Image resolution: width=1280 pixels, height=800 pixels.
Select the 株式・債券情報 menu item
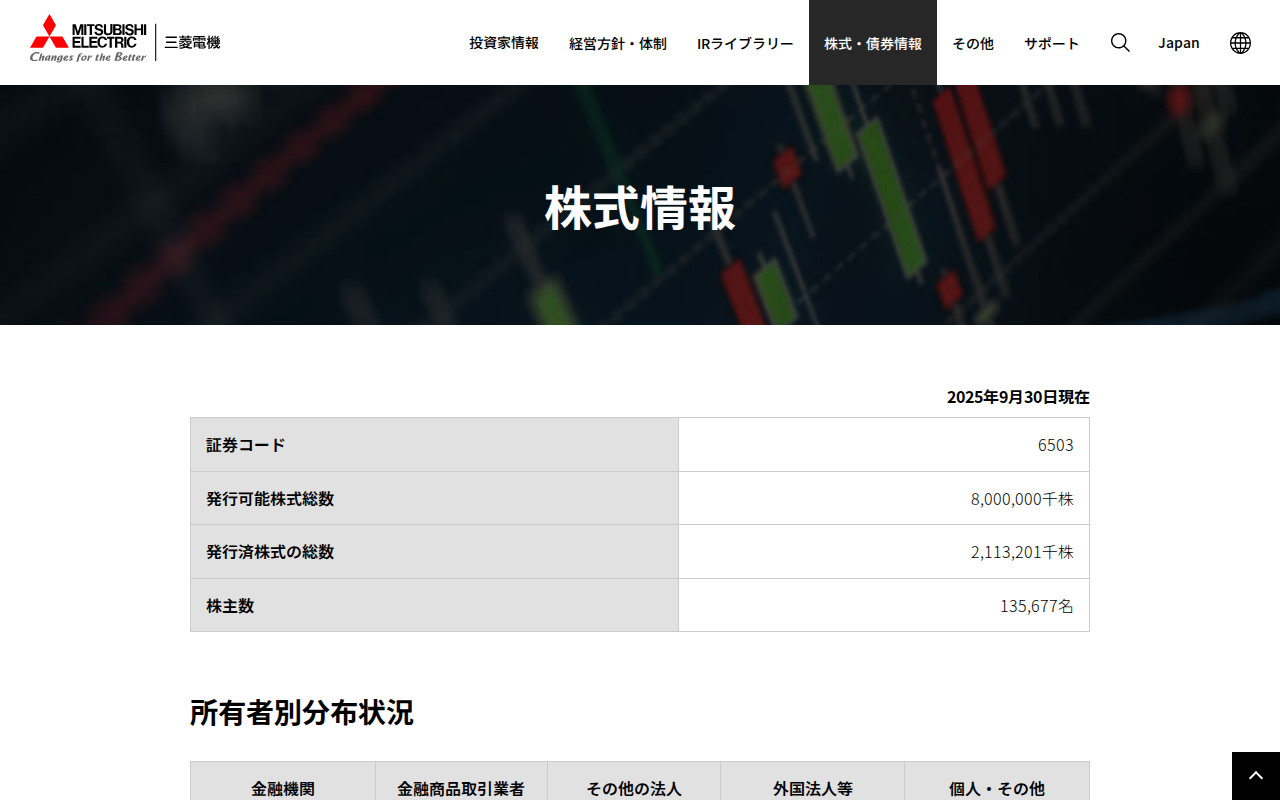[873, 43]
